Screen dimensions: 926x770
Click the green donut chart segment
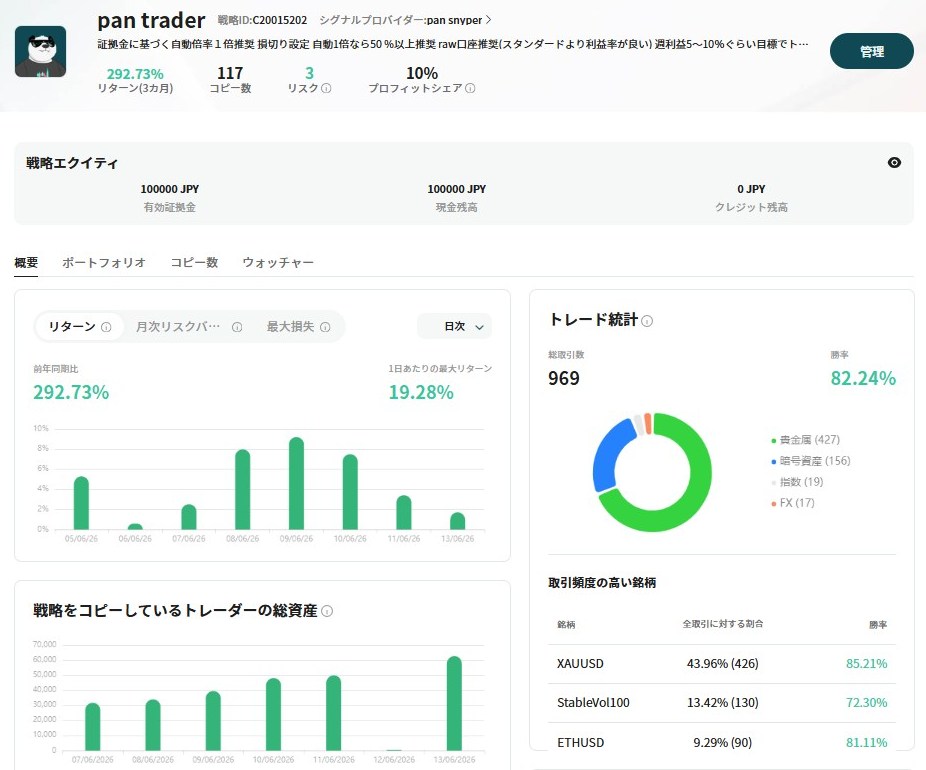pos(694,502)
